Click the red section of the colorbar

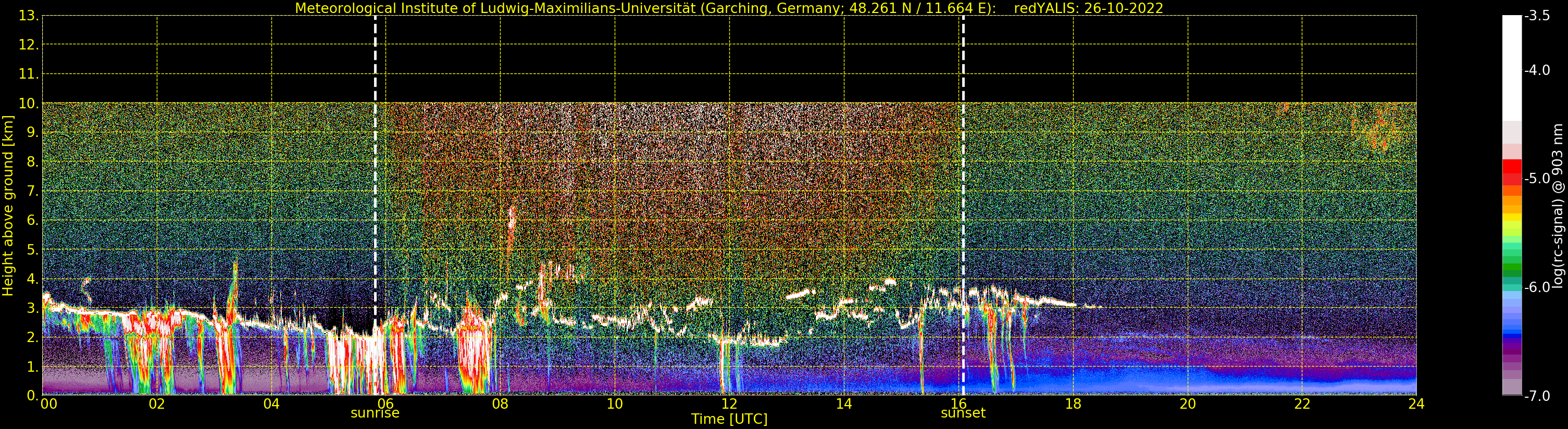[1512, 172]
